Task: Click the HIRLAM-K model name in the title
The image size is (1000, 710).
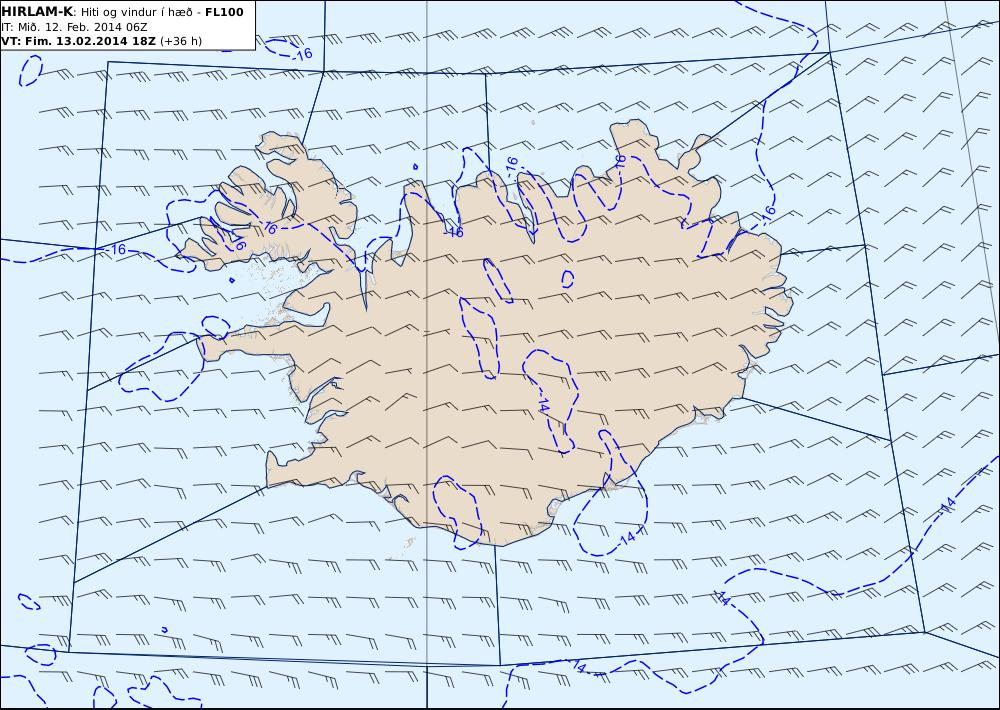Action: [37, 12]
